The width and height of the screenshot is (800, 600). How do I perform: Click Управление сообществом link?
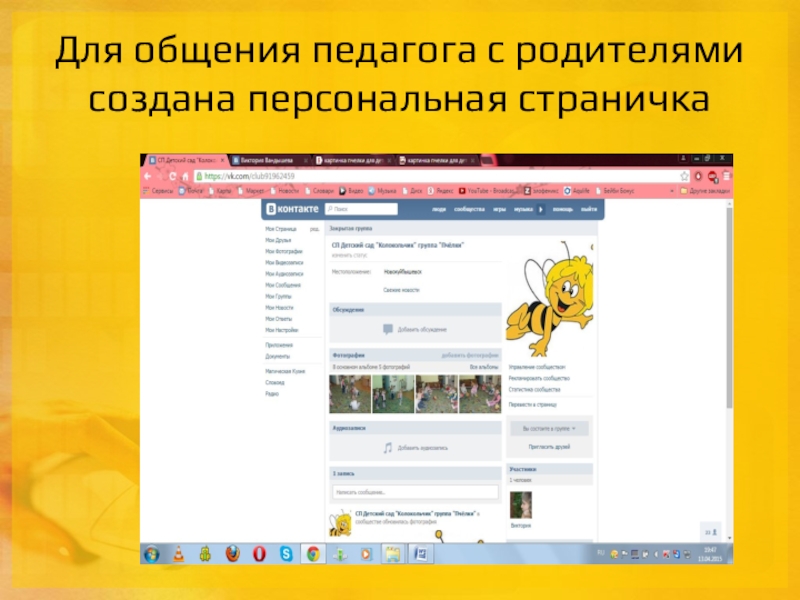pos(537,367)
